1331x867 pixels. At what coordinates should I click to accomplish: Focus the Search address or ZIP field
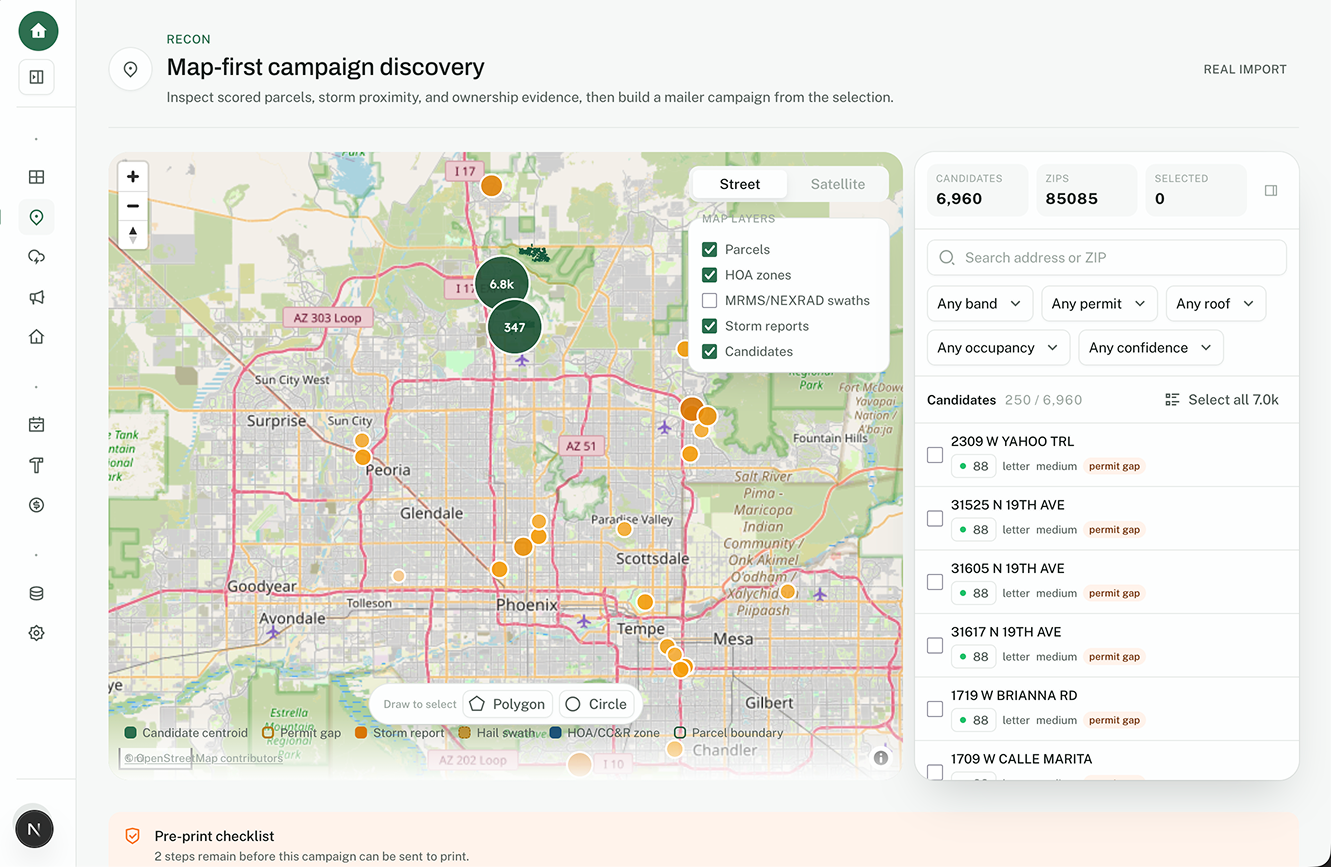(1107, 257)
